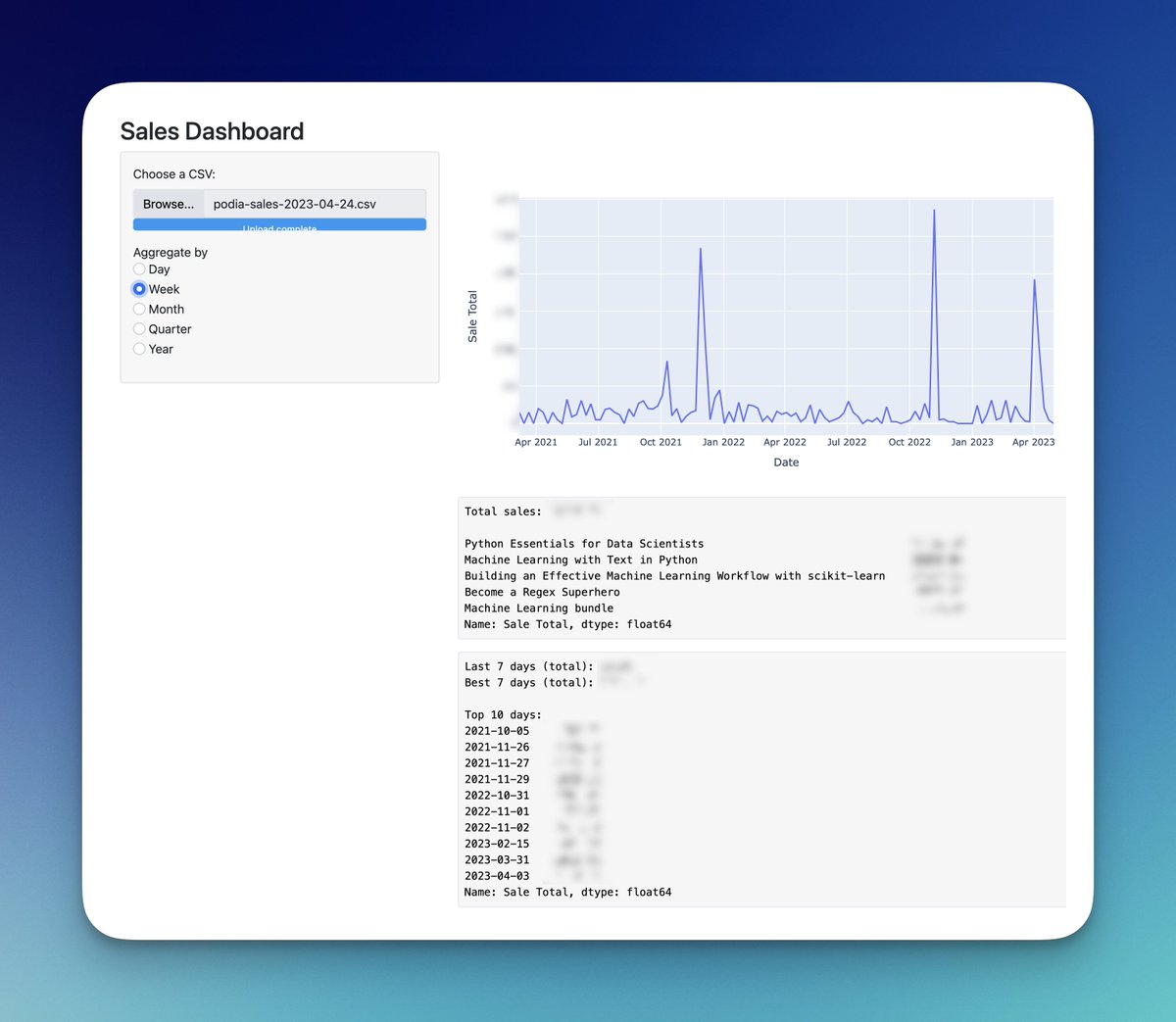Click the Date axis title
This screenshot has width=1176, height=1022.
pos(786,462)
